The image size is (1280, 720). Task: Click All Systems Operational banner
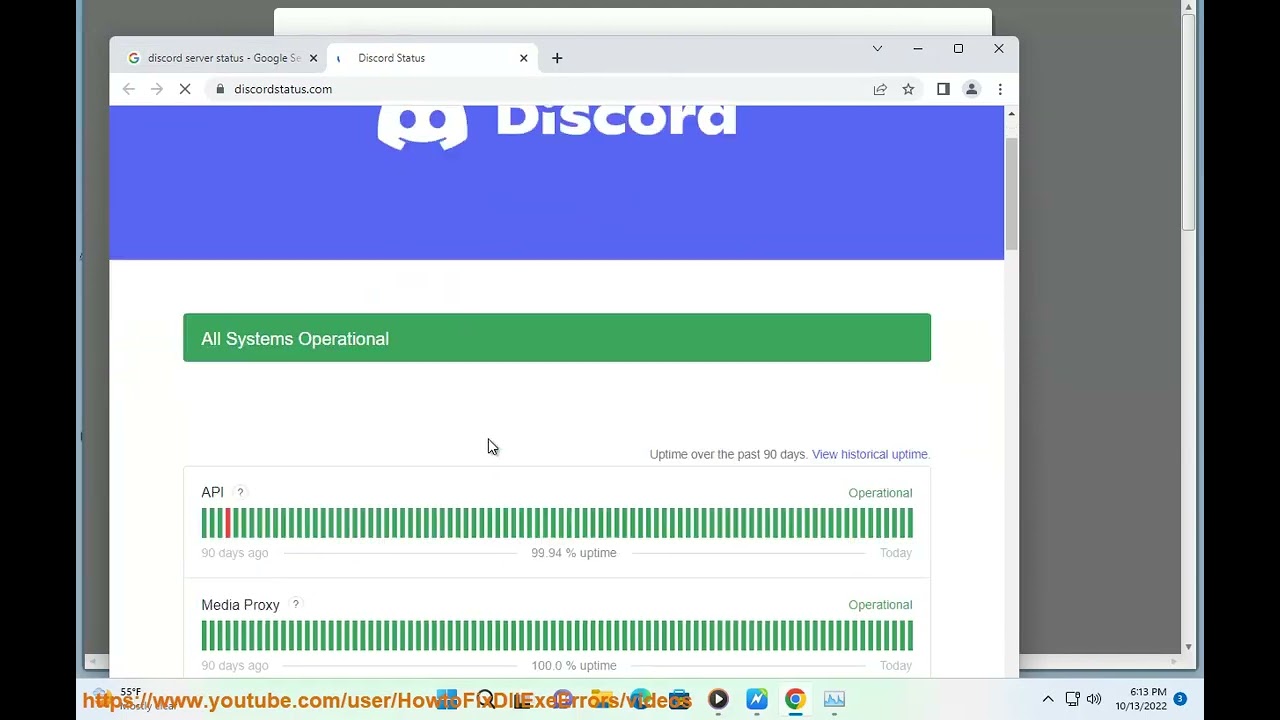tap(557, 338)
